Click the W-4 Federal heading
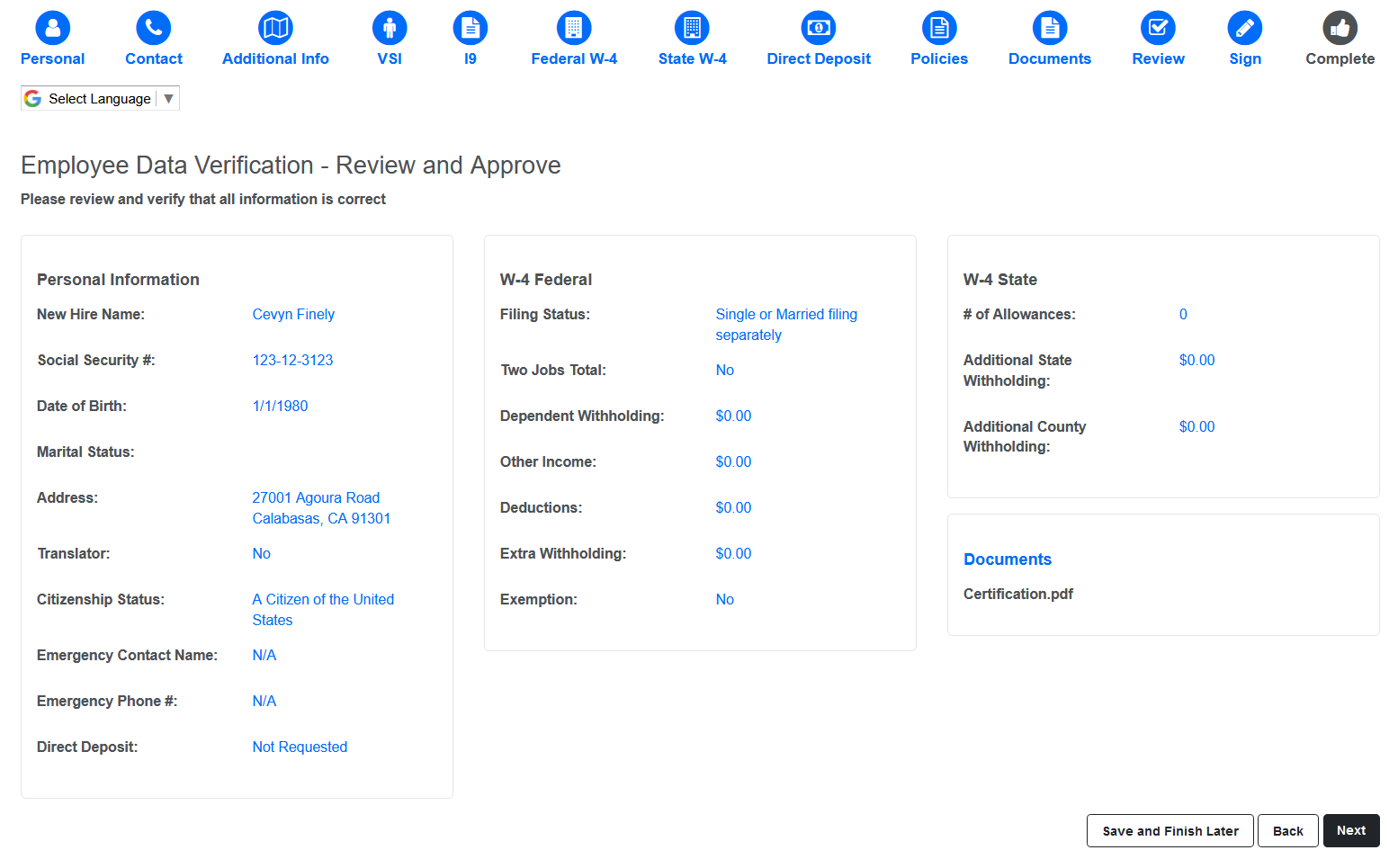 pyautogui.click(x=546, y=280)
